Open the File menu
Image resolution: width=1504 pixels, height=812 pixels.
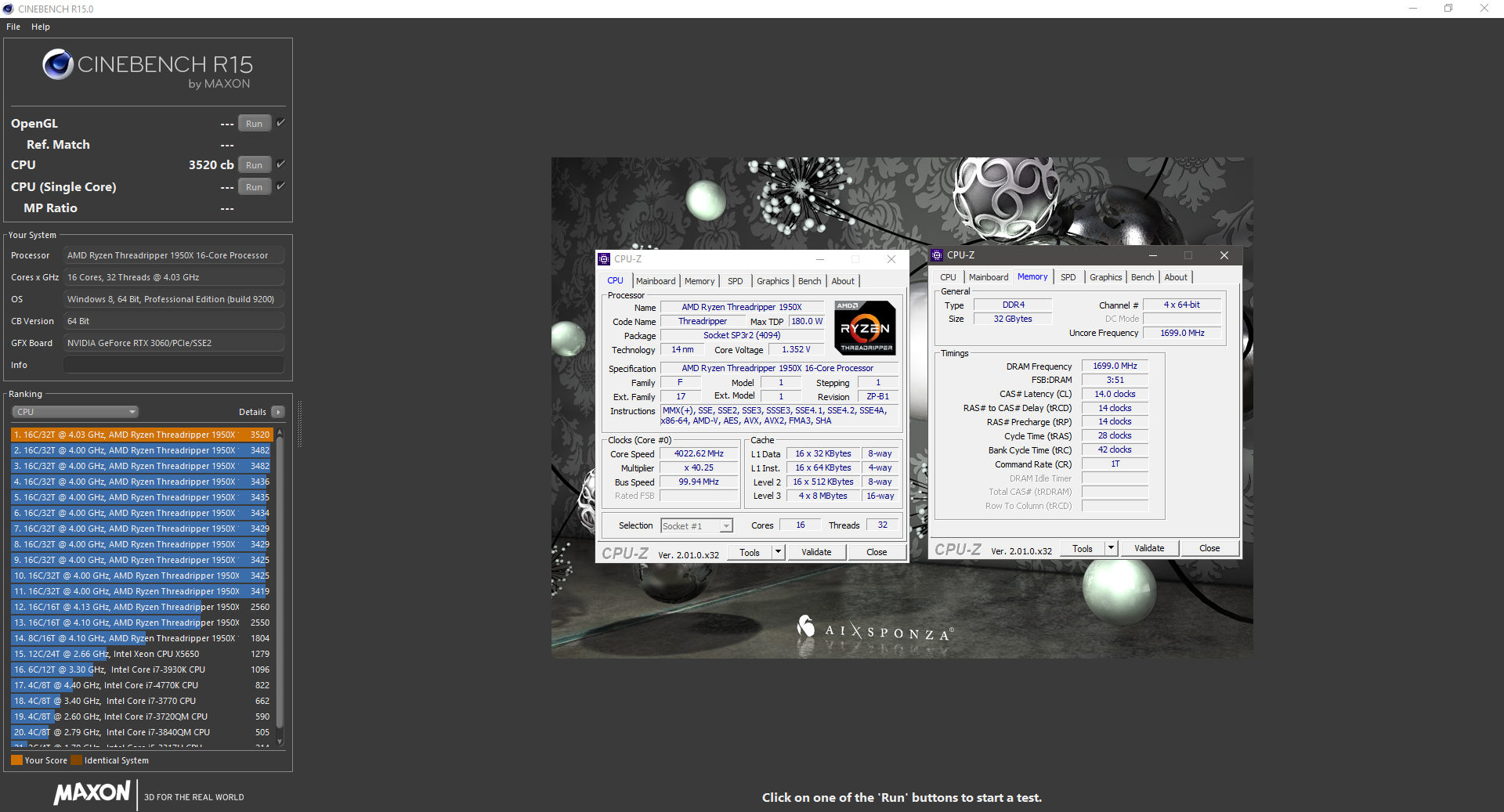pyautogui.click(x=13, y=27)
